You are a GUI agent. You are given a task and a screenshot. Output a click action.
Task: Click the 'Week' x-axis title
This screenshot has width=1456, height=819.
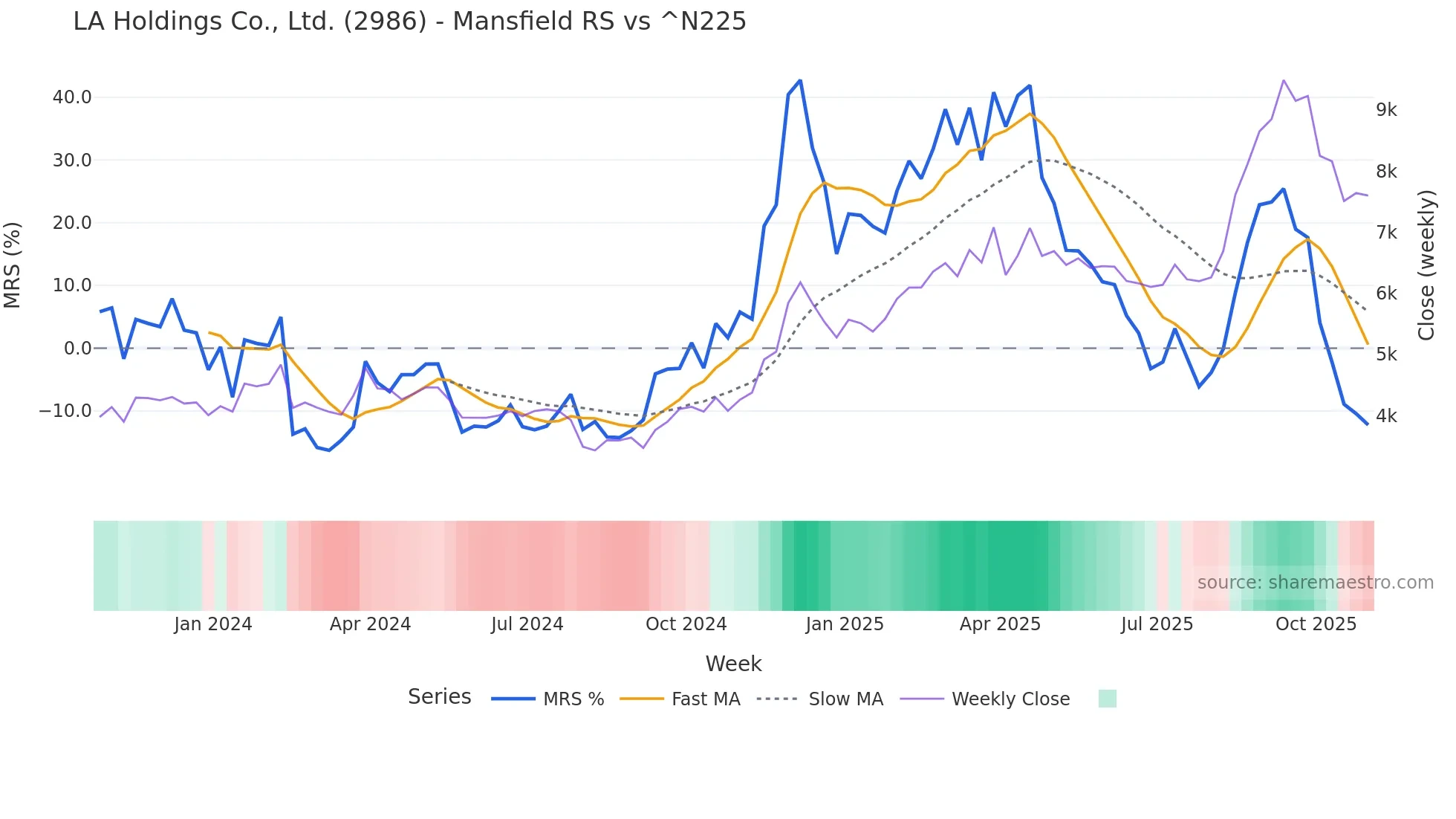point(733,664)
